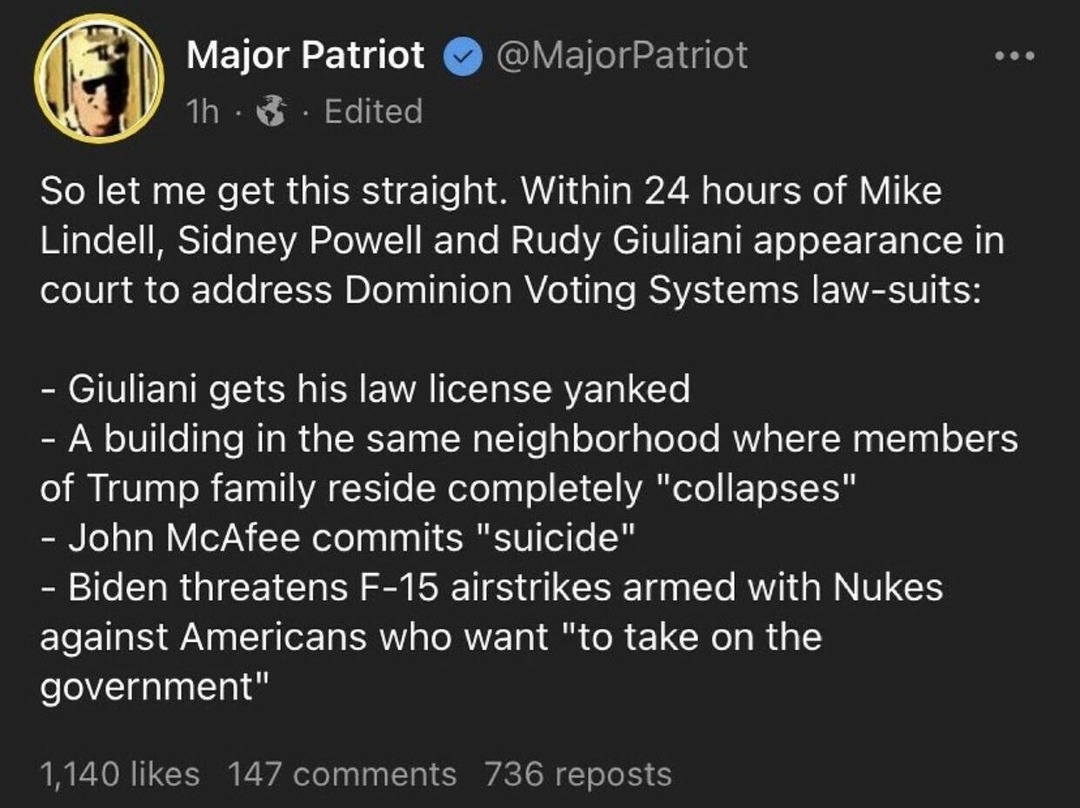Click the blue verified badge

(x=461, y=56)
